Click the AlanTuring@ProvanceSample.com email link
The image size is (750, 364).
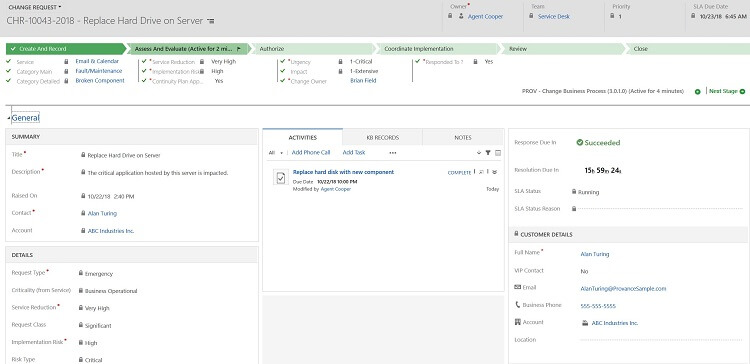point(623,288)
